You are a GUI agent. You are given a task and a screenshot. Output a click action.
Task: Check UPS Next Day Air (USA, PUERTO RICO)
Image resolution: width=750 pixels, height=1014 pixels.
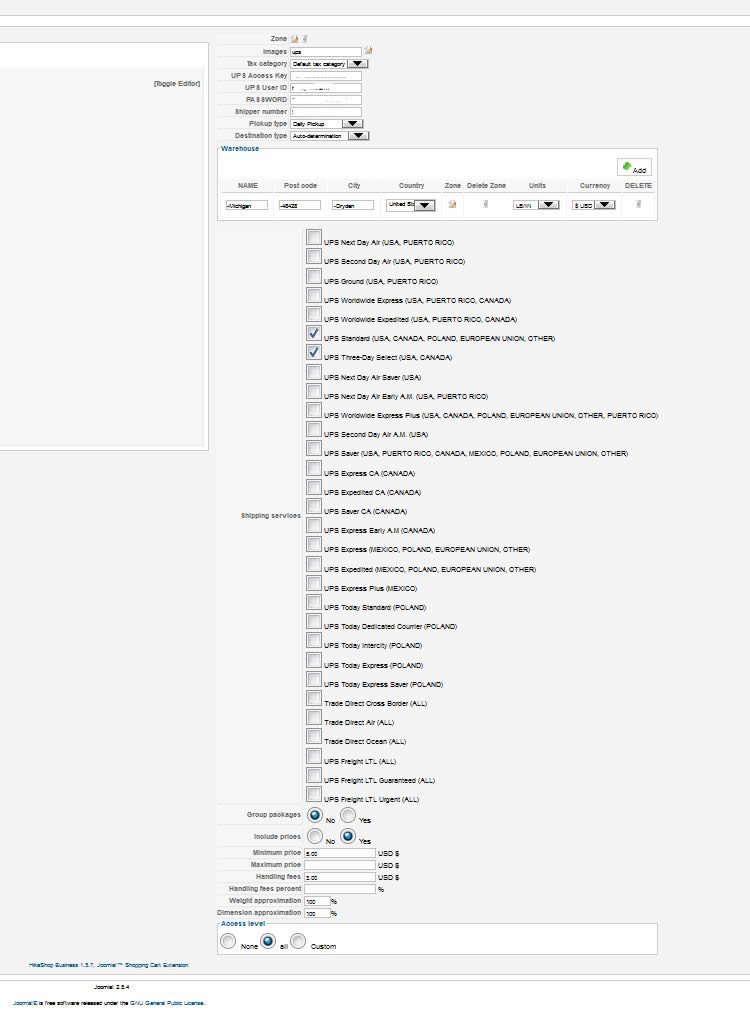click(x=314, y=237)
